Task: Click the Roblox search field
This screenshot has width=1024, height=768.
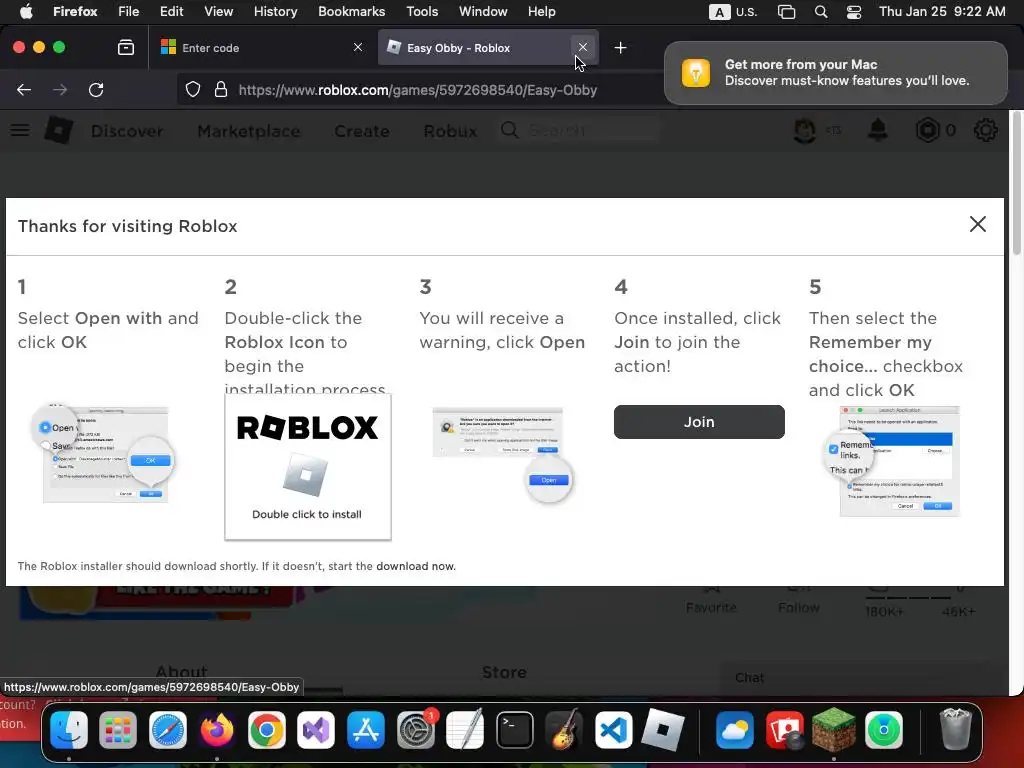Action: tap(579, 130)
